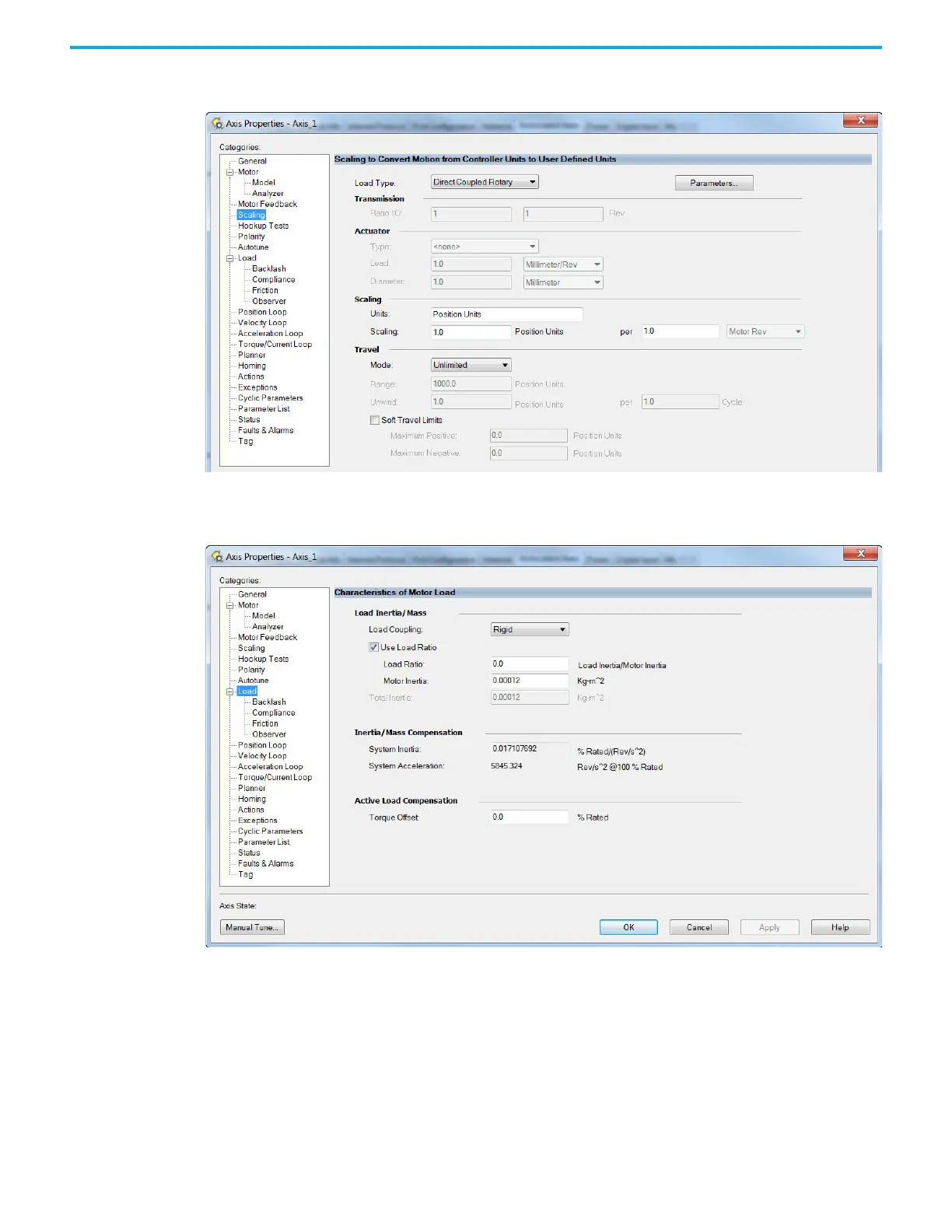This screenshot has width=952, height=1232.
Task: Collapse the Load node in the upper tree
Action: pyautogui.click(x=230, y=258)
